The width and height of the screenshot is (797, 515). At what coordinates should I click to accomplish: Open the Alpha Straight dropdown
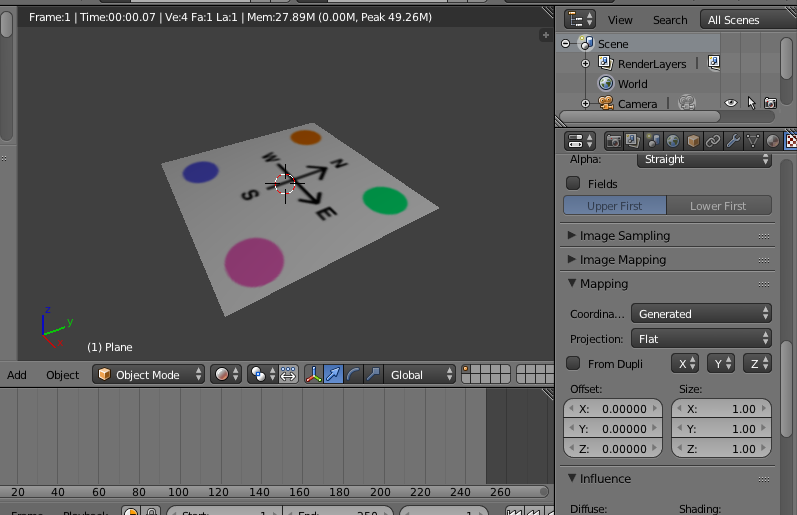pyautogui.click(x=704, y=159)
